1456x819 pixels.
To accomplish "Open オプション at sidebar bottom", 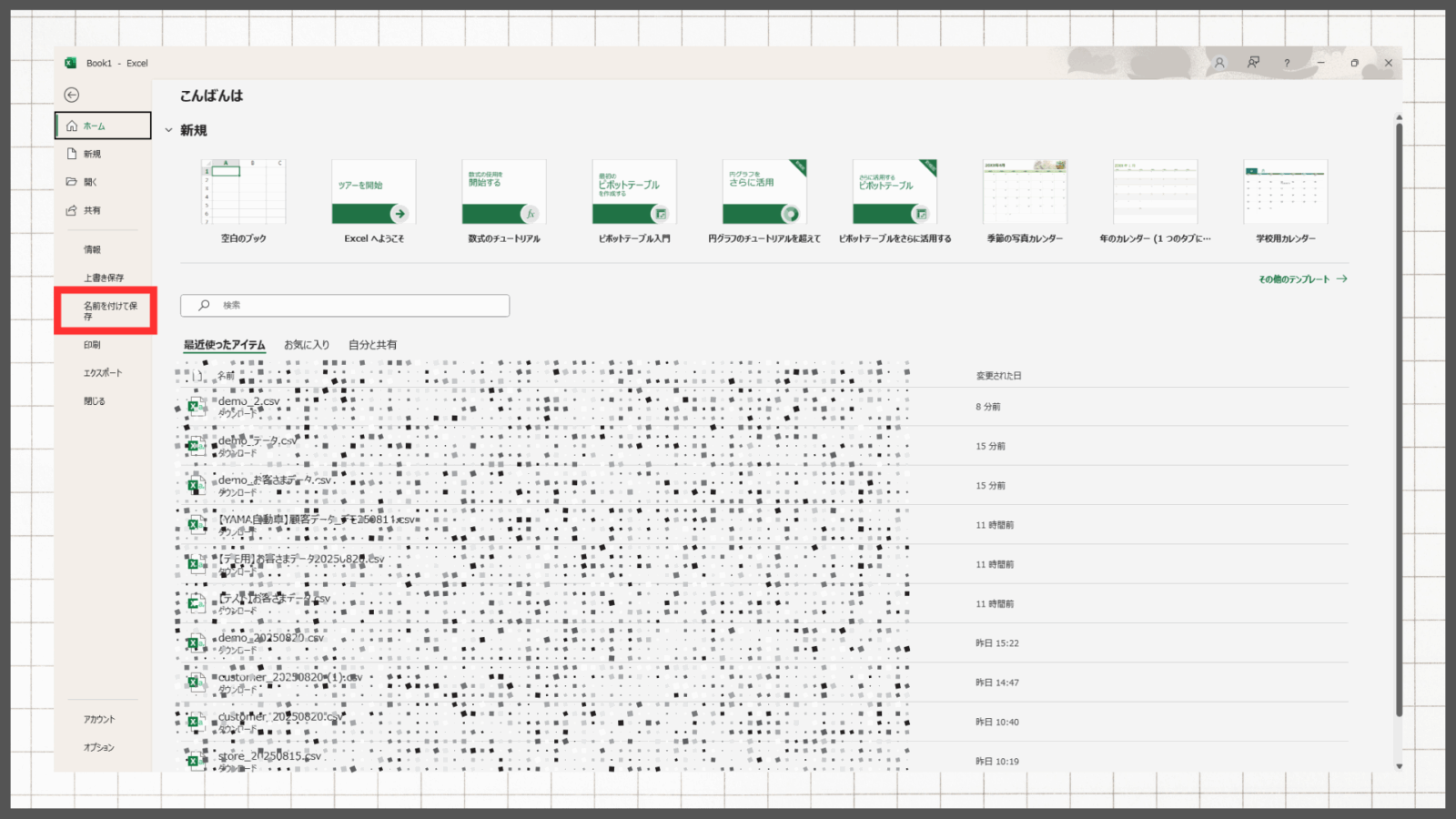I will [99, 747].
